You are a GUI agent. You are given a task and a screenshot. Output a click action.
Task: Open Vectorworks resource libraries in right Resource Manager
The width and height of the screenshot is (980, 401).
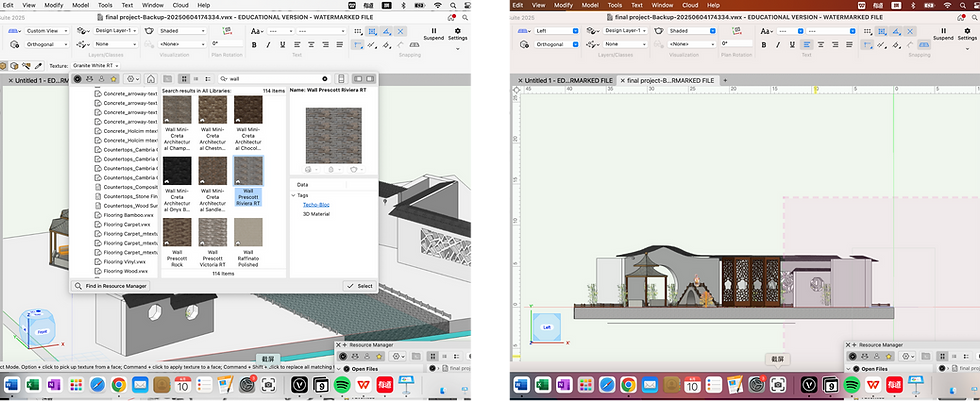click(852, 356)
